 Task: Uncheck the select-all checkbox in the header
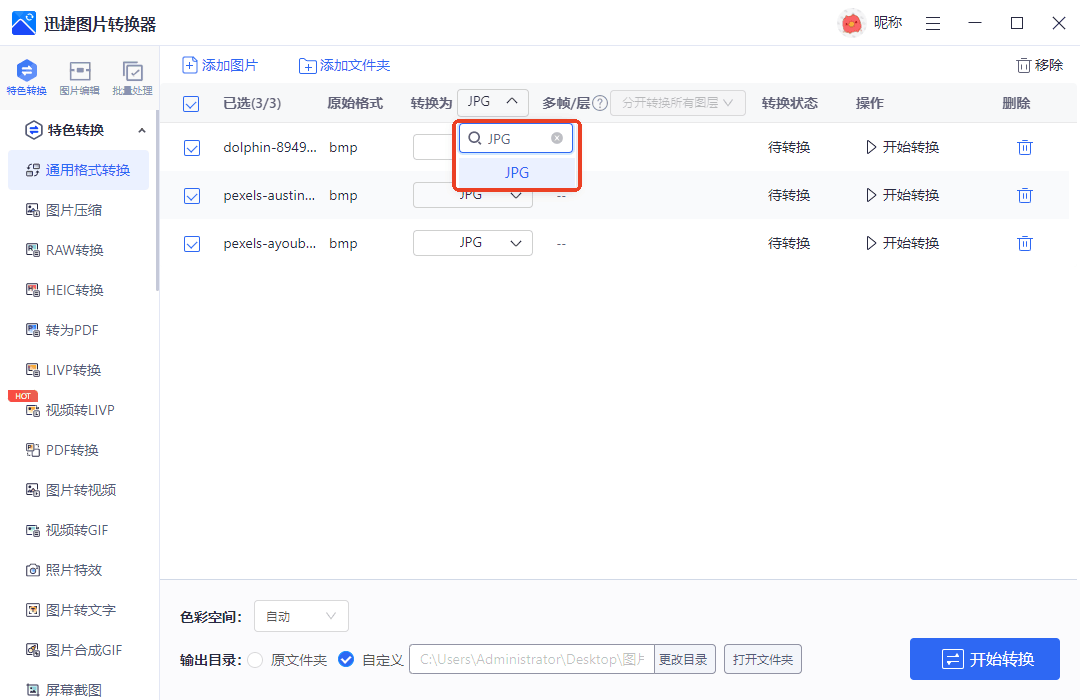click(192, 103)
